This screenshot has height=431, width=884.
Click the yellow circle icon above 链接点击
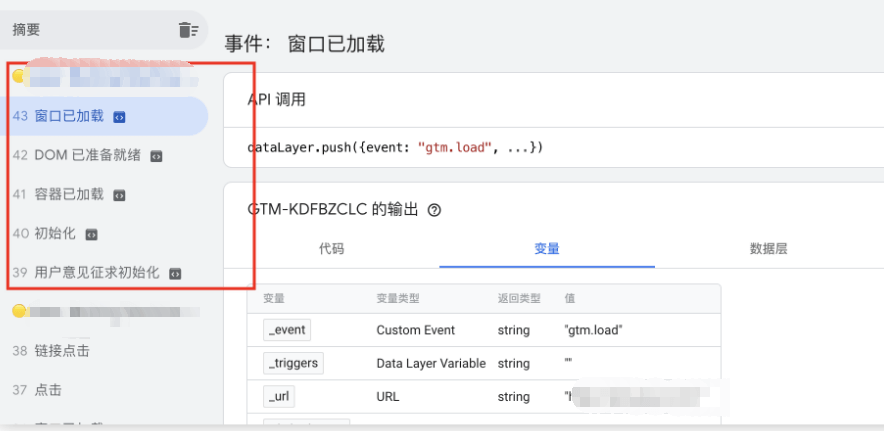tap(18, 311)
